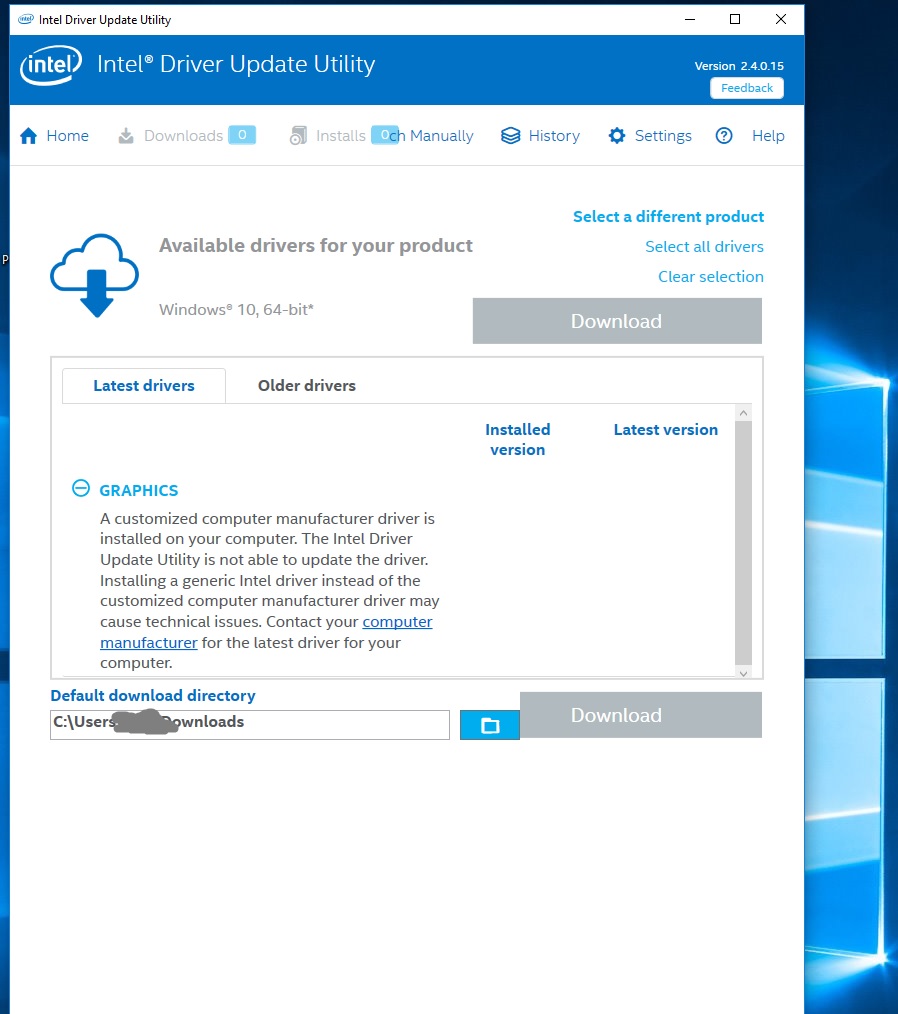Click Select all drivers link
The height and width of the screenshot is (1014, 898).
[704, 246]
